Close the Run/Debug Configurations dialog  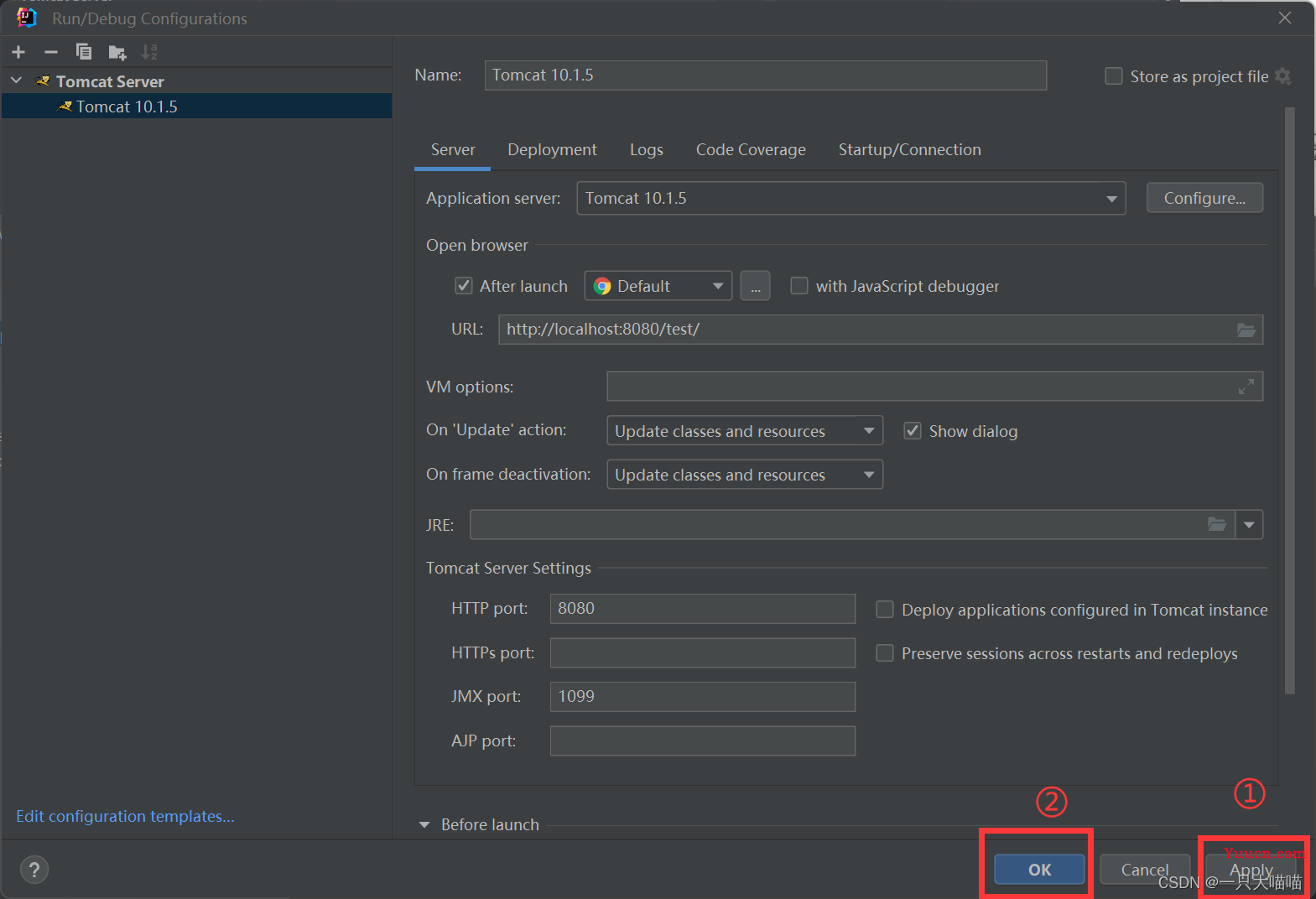click(1285, 18)
